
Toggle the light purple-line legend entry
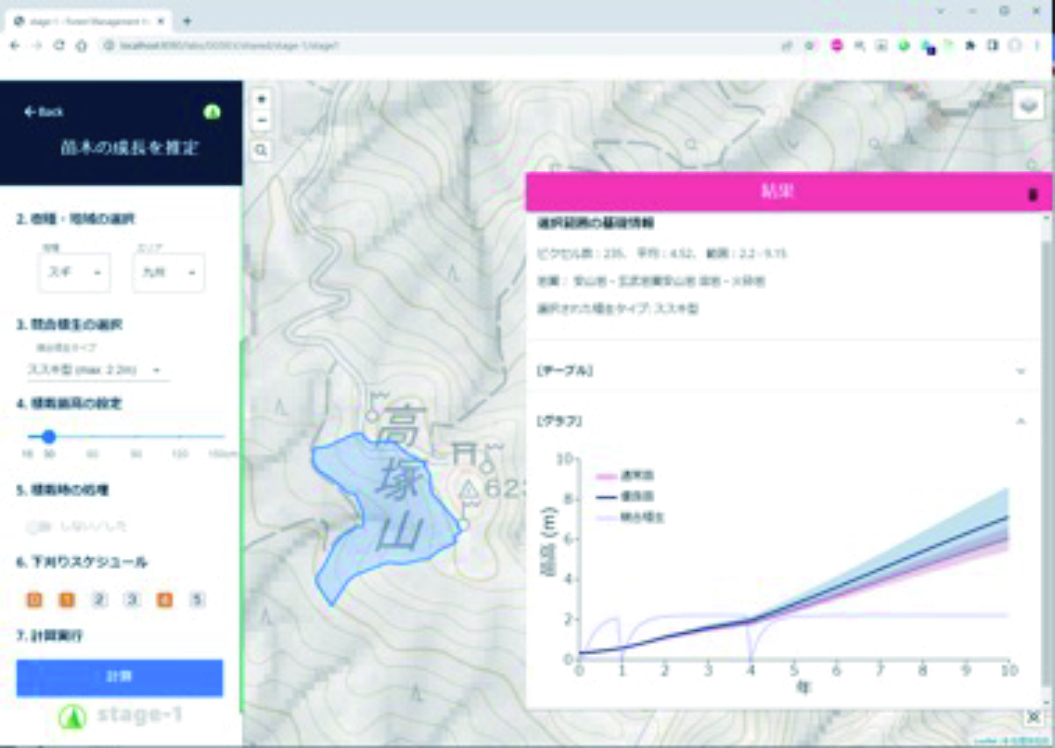pos(630,518)
